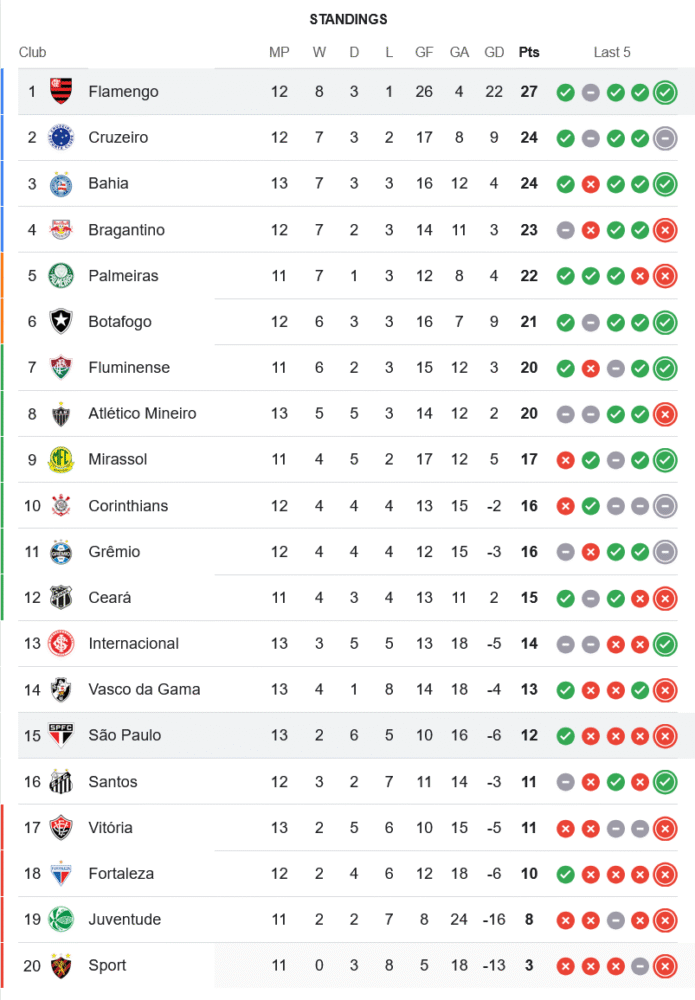Open the Atlético Mineiro team link
The image size is (695, 1000).
142,414
